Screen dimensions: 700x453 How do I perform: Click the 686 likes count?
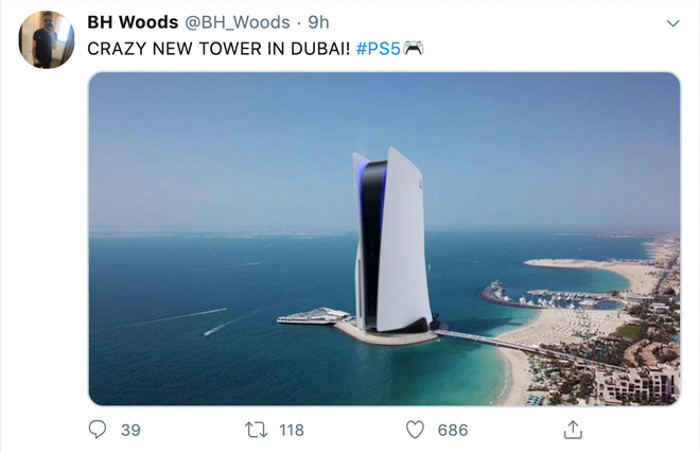coord(453,430)
